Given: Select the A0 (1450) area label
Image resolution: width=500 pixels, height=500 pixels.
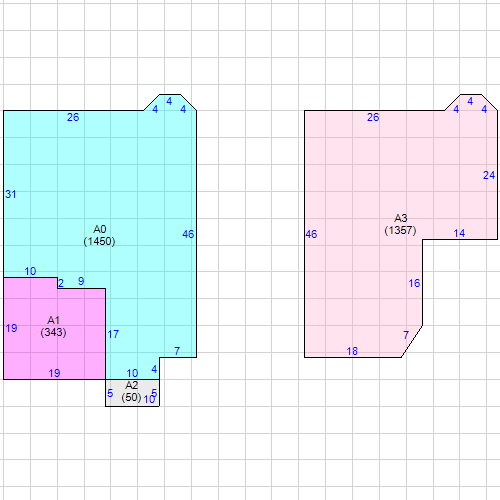Looking at the screenshot, I should tap(99, 235).
